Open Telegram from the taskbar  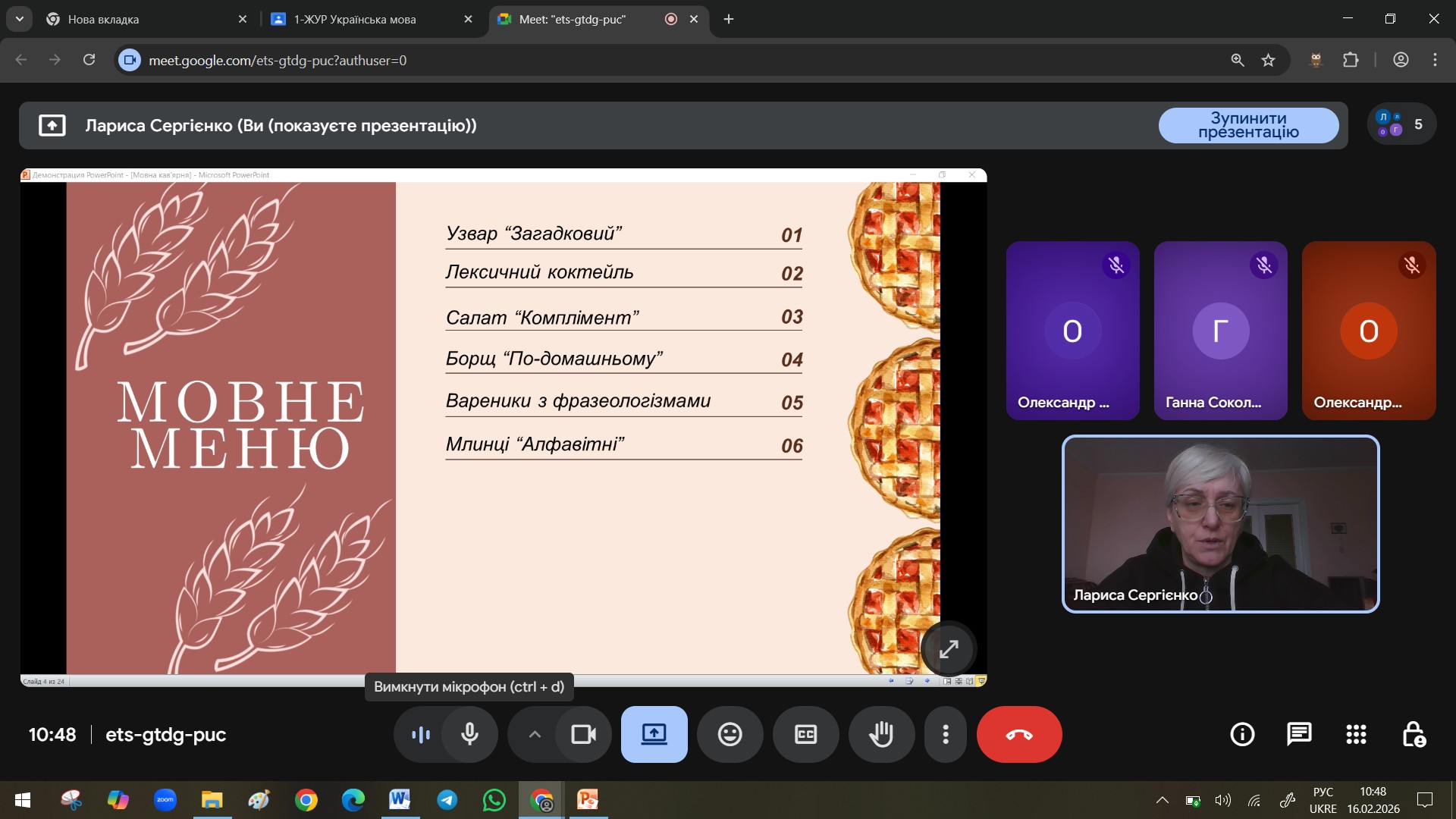[447, 800]
